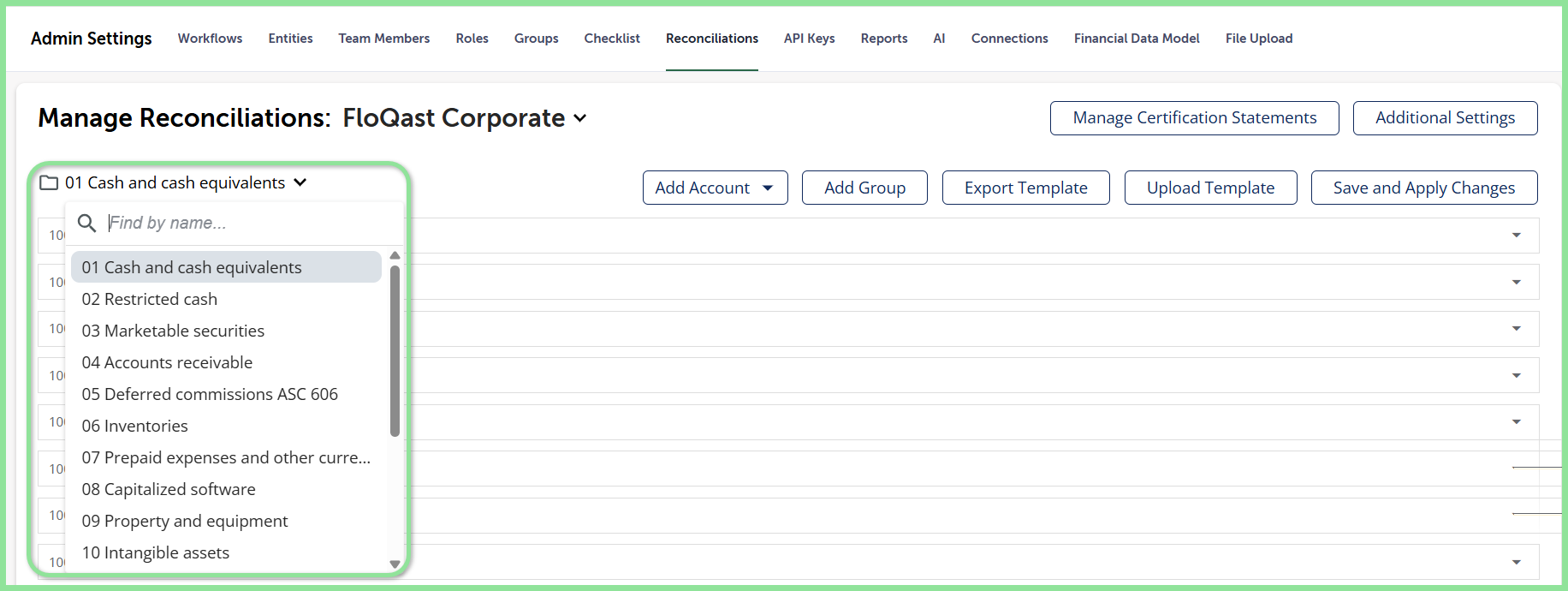Open the FloQast Corporate entity dropdown
This screenshot has height=591, width=1568.
465,117
